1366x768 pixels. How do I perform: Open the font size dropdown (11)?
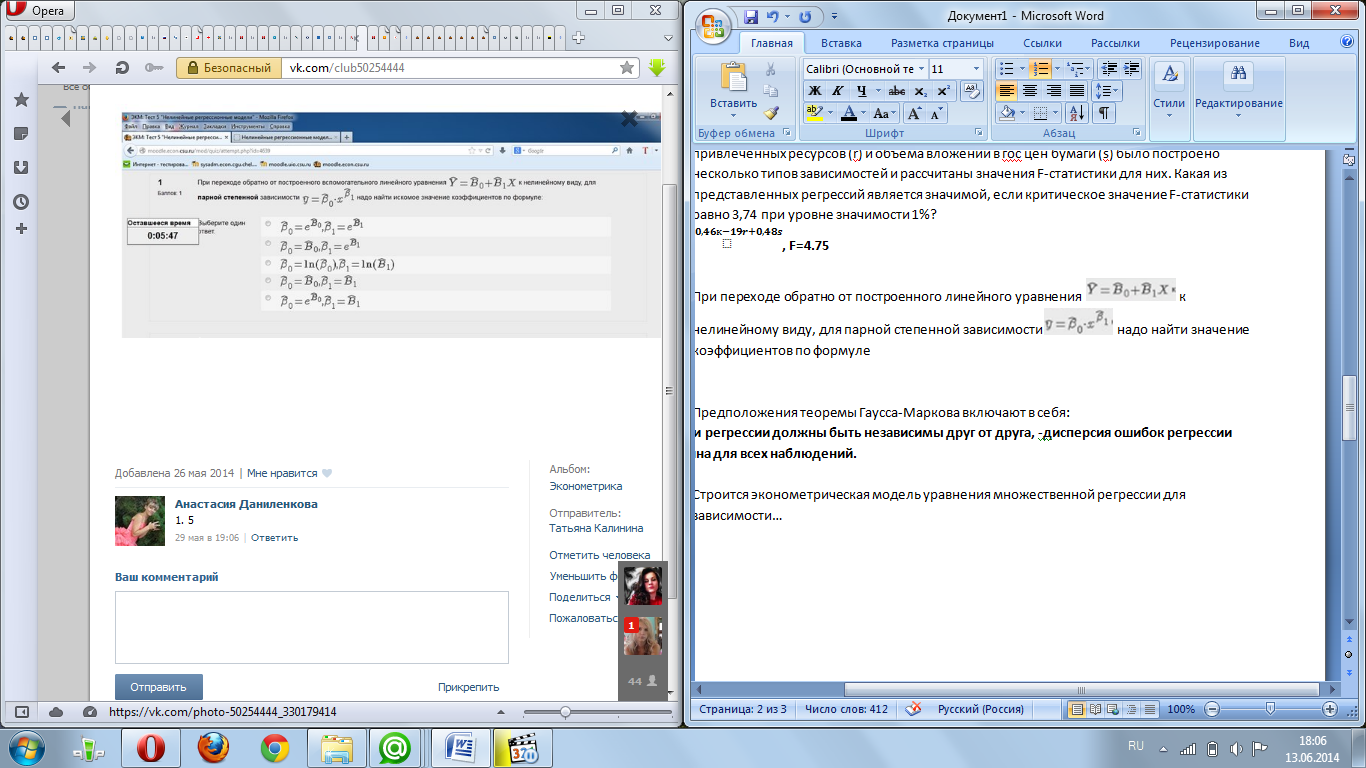[976, 69]
